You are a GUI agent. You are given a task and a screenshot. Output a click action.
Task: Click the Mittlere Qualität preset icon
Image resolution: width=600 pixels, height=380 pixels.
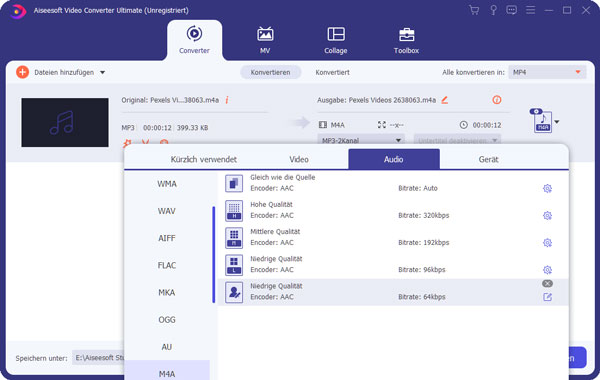[x=234, y=238]
